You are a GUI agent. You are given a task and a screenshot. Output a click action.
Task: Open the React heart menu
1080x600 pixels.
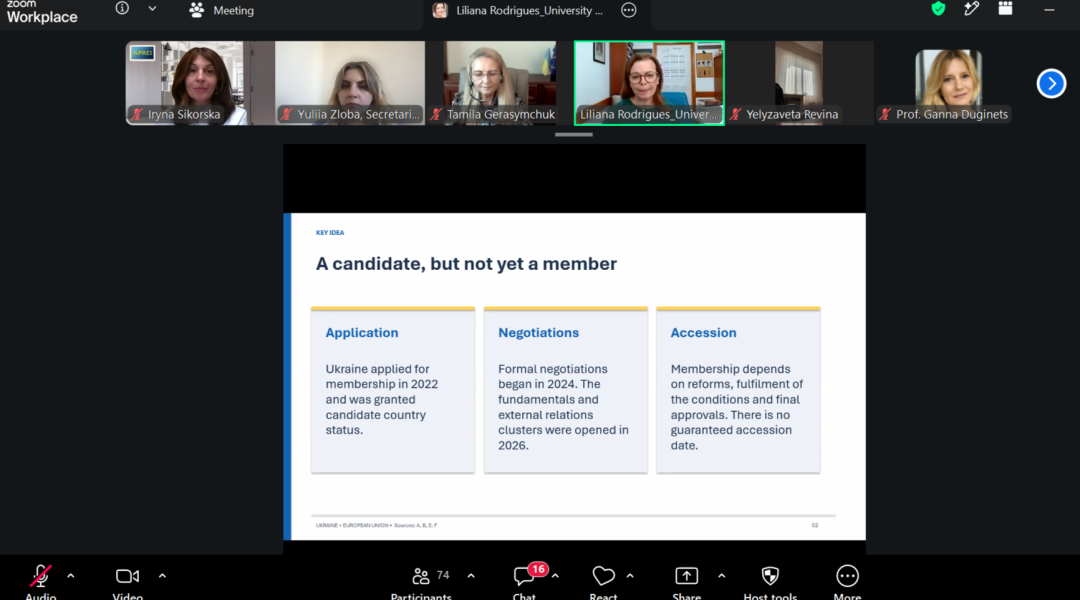603,581
